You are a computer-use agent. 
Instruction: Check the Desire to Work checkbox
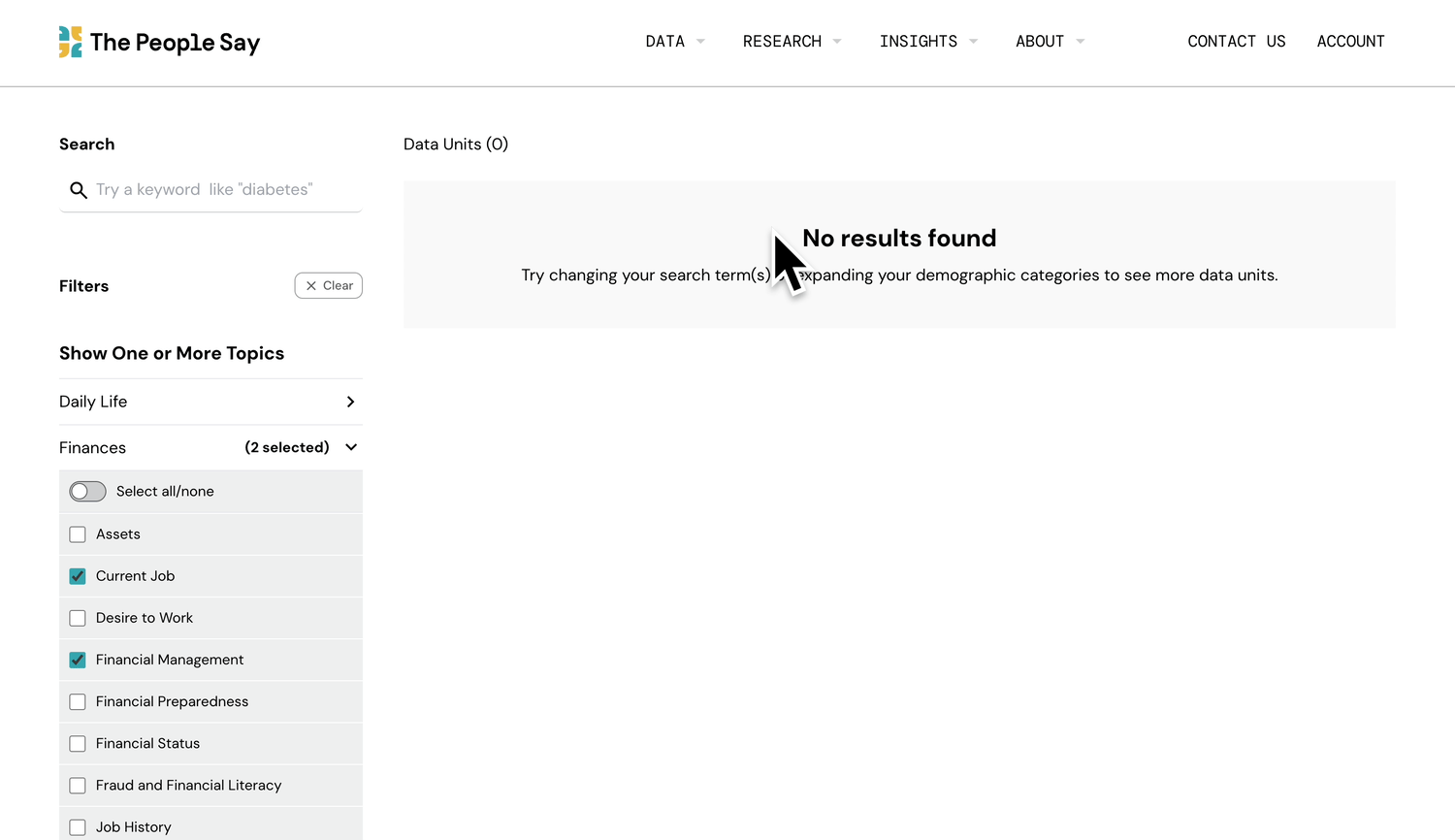point(78,618)
